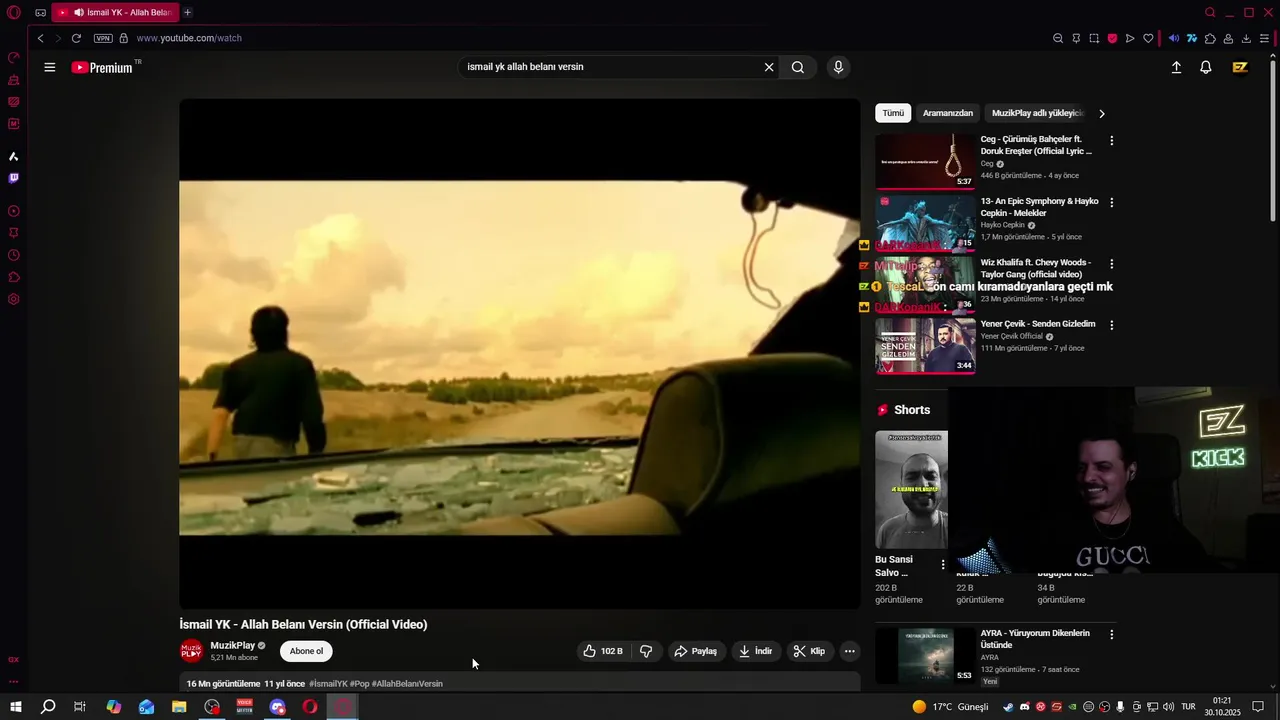Go back with browser back arrow
Image resolution: width=1280 pixels, height=720 pixels.
pos(40,38)
